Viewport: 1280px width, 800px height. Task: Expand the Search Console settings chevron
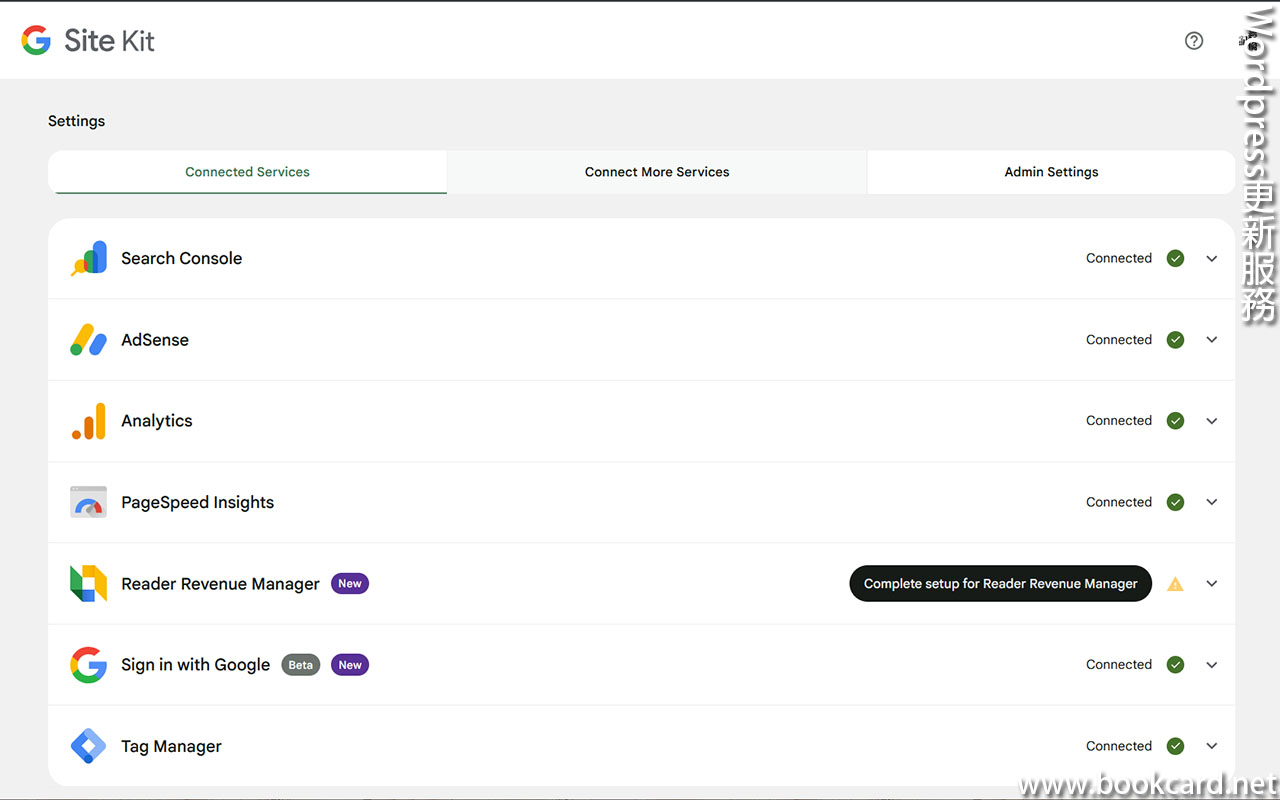pos(1212,258)
